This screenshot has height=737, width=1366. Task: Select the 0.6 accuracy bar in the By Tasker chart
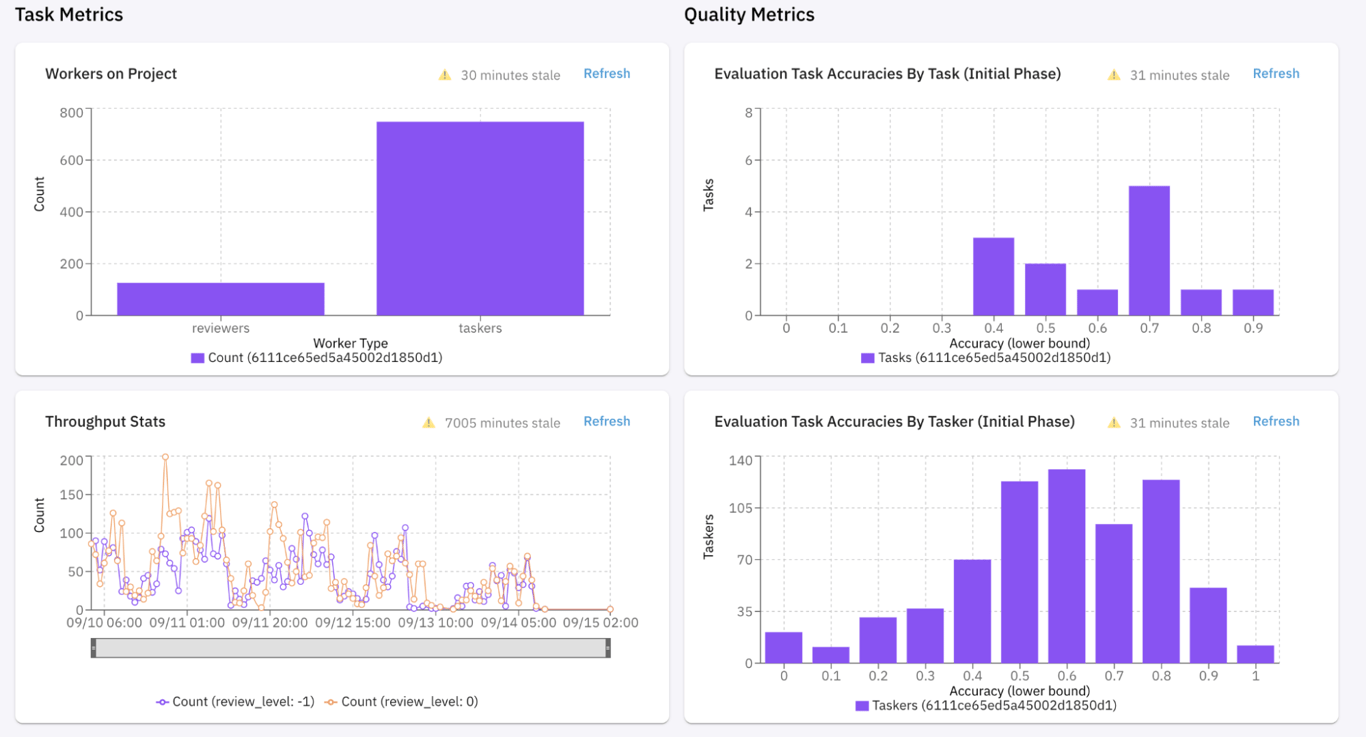coord(1066,566)
